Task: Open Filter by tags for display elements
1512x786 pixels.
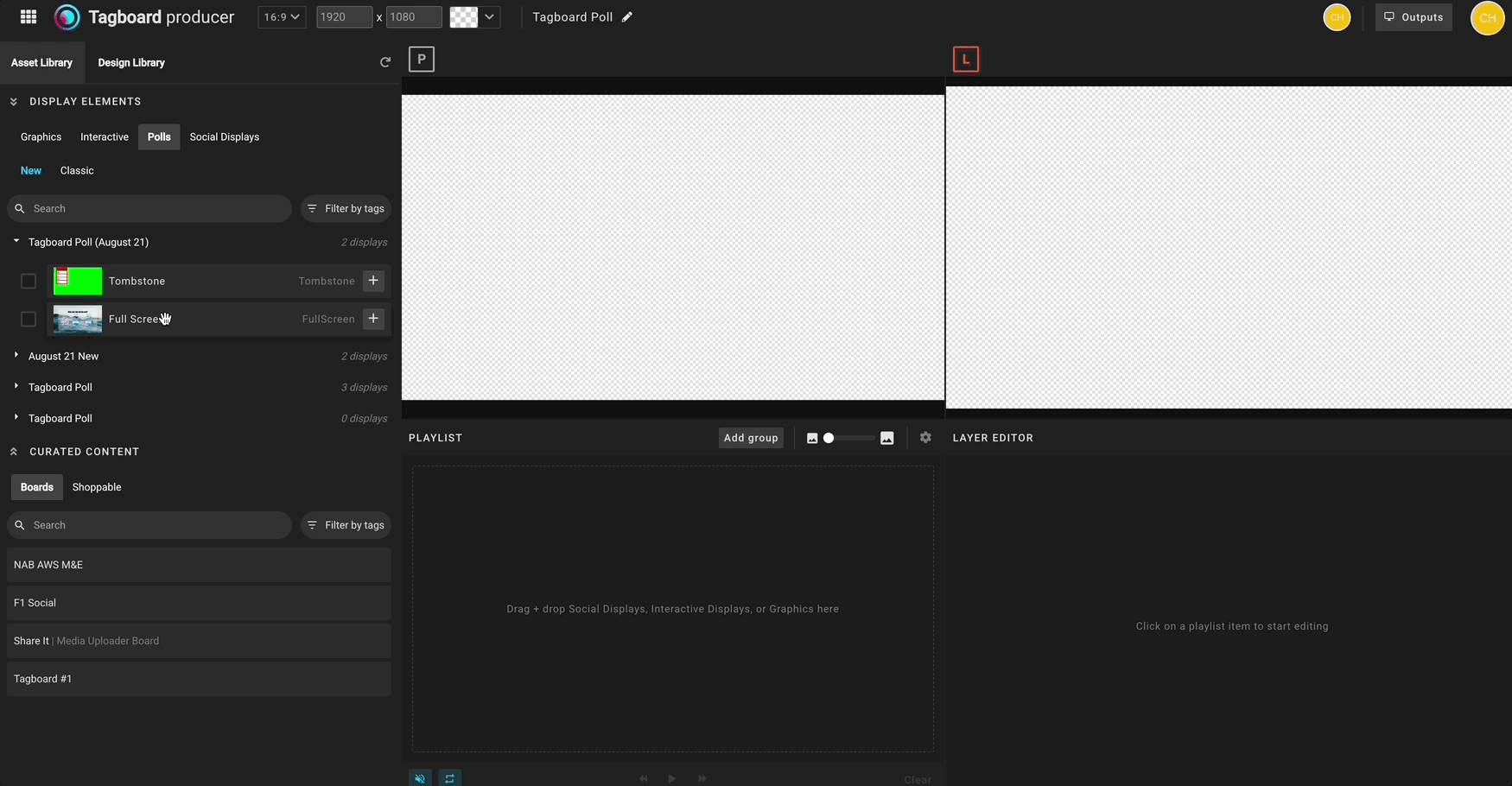Action: pyautogui.click(x=346, y=209)
